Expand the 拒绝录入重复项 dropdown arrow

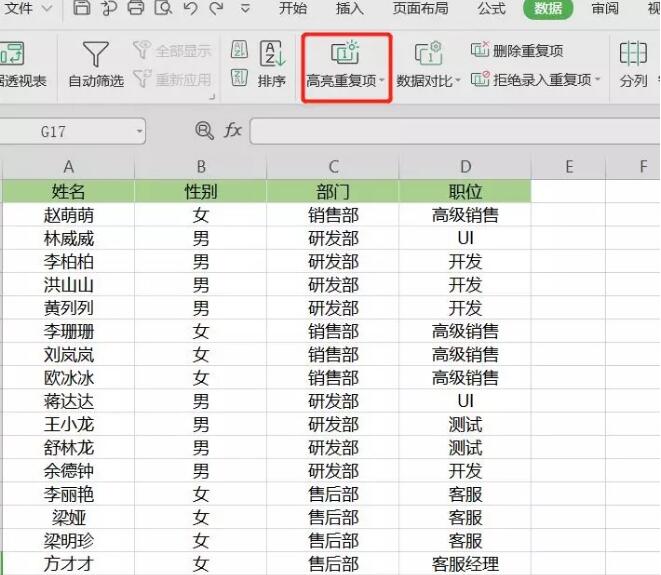coord(597,79)
